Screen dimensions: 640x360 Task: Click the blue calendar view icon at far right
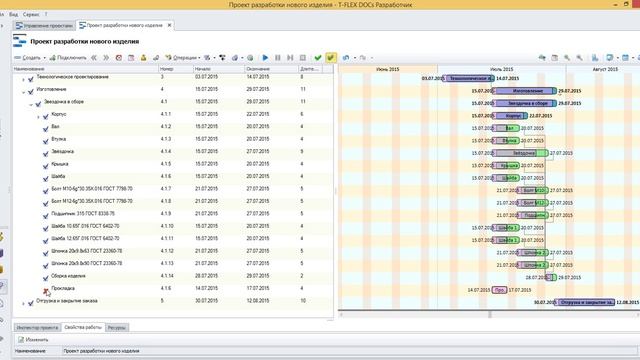tap(625, 58)
